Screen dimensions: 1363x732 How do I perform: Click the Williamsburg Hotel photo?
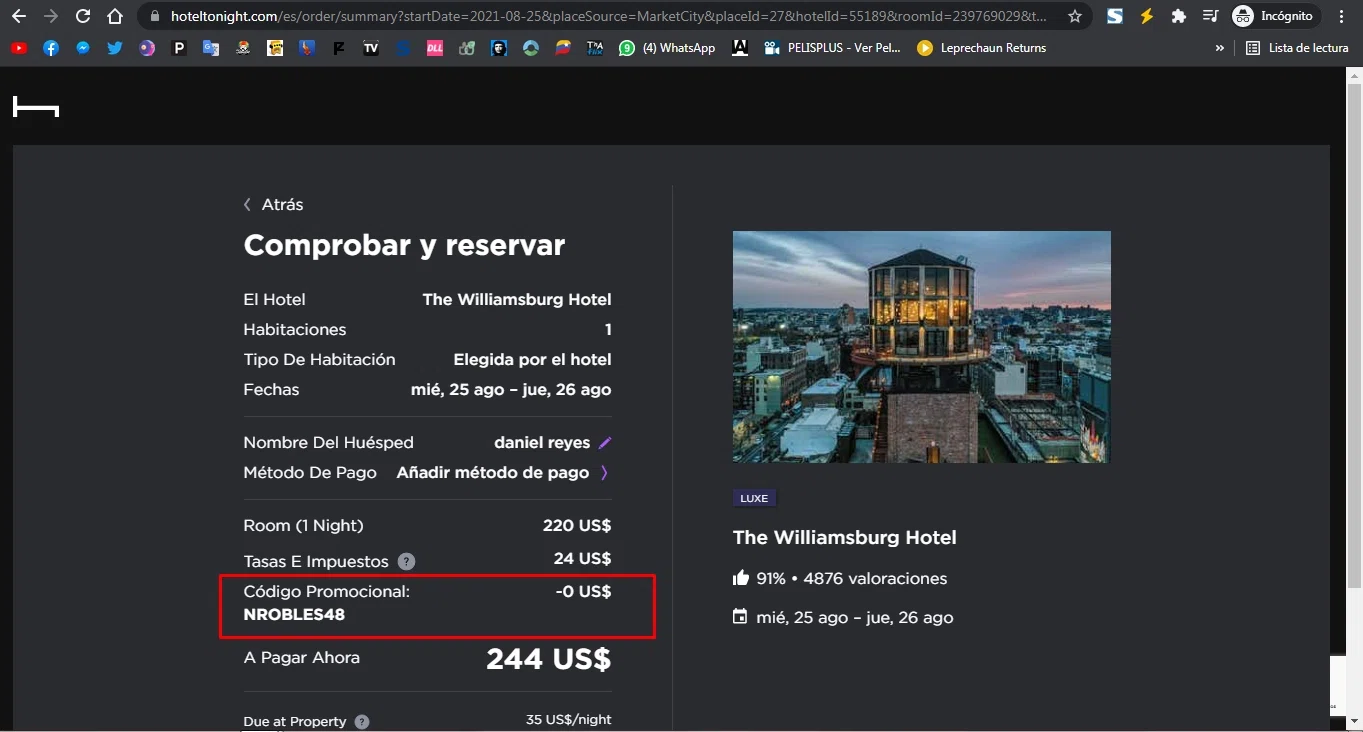click(921, 347)
